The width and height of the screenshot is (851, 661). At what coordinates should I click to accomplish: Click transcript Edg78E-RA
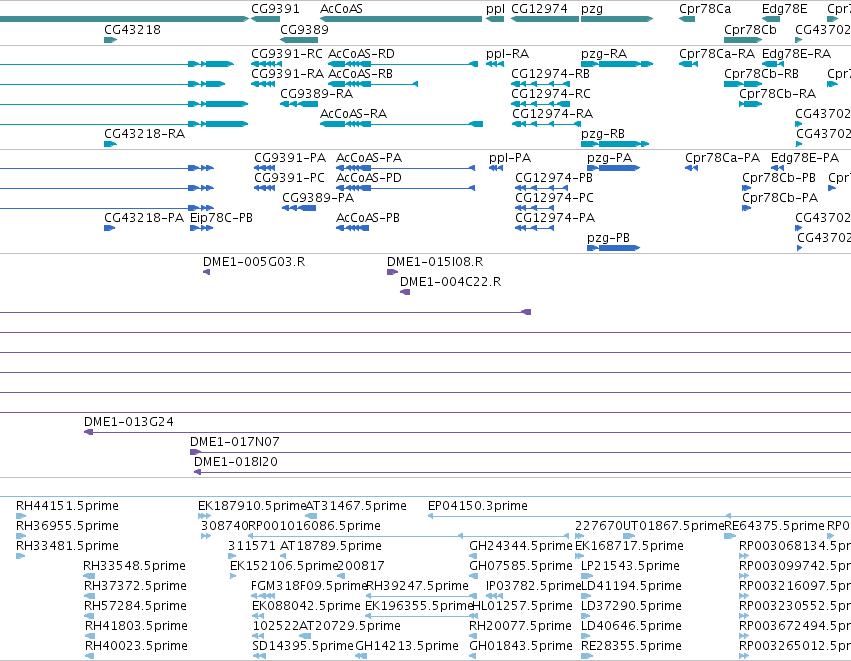point(796,54)
